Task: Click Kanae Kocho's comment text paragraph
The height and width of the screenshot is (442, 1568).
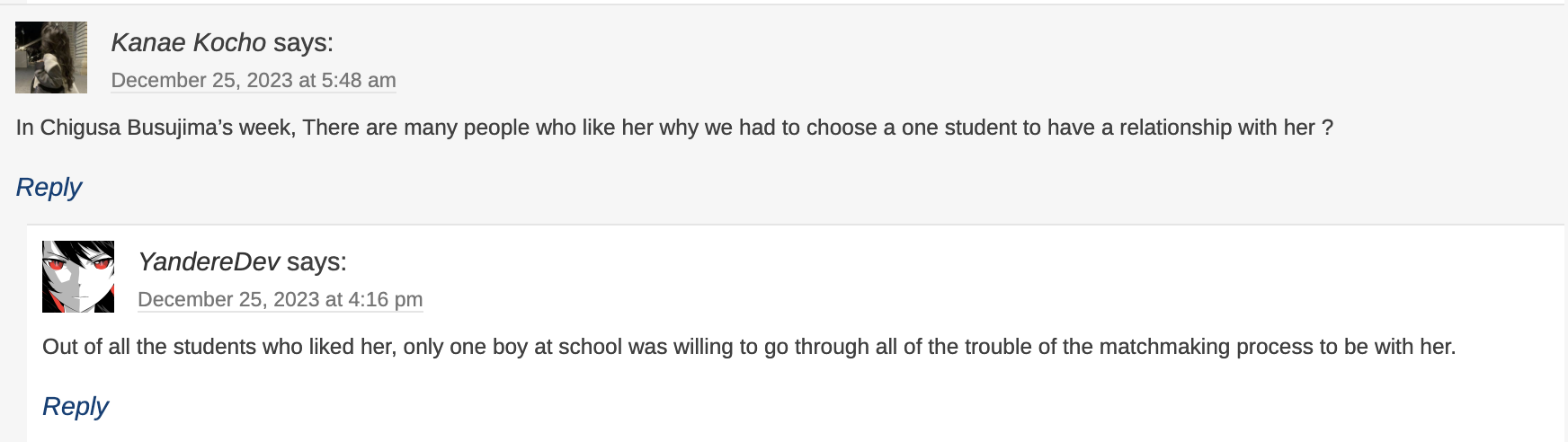Action: tap(674, 128)
